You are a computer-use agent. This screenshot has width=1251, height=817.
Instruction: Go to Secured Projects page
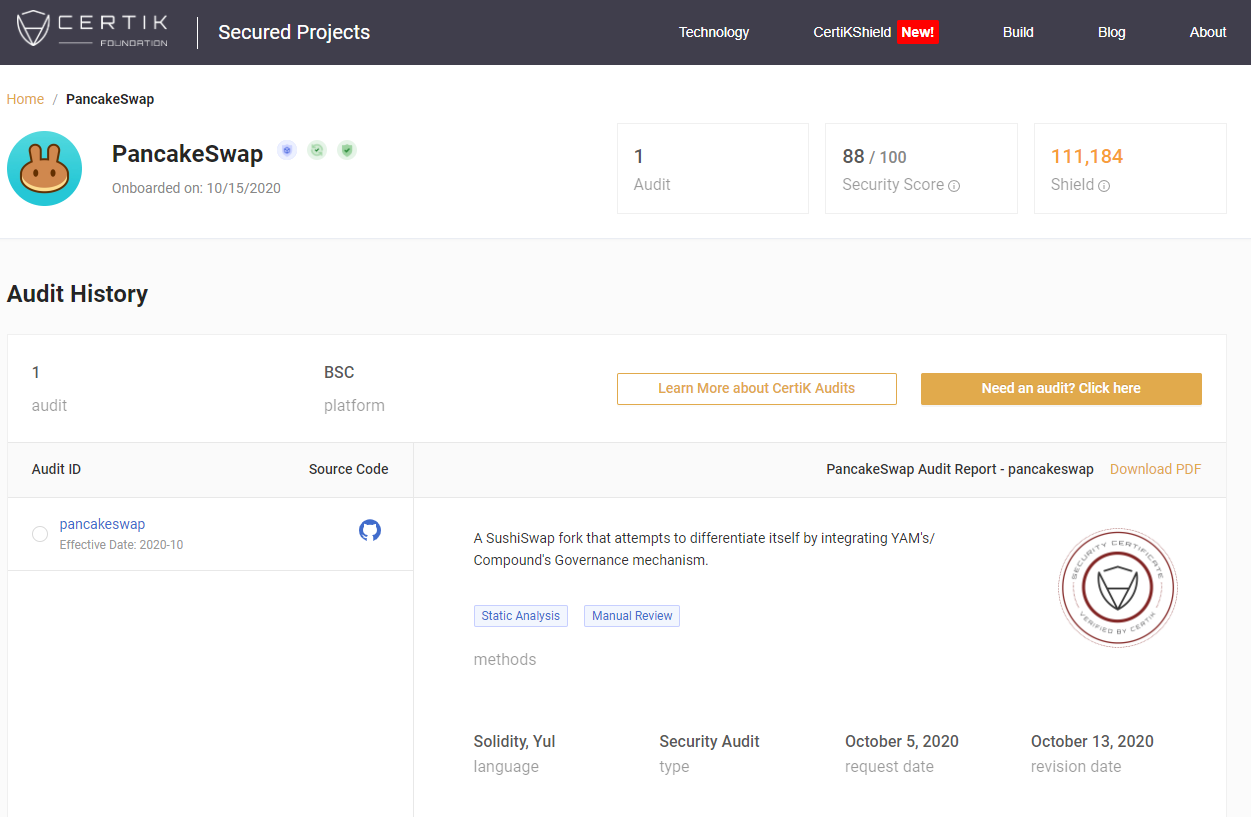pos(294,32)
